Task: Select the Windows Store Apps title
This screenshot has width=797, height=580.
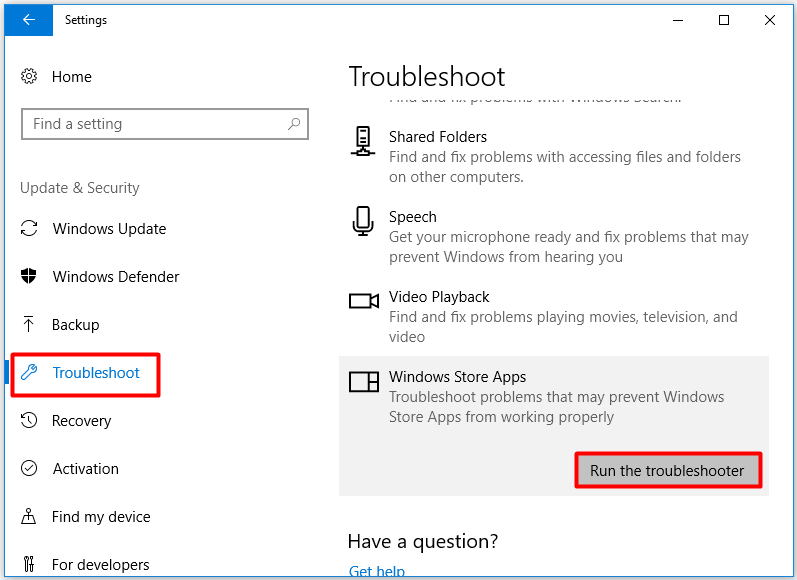Action: coord(457,377)
